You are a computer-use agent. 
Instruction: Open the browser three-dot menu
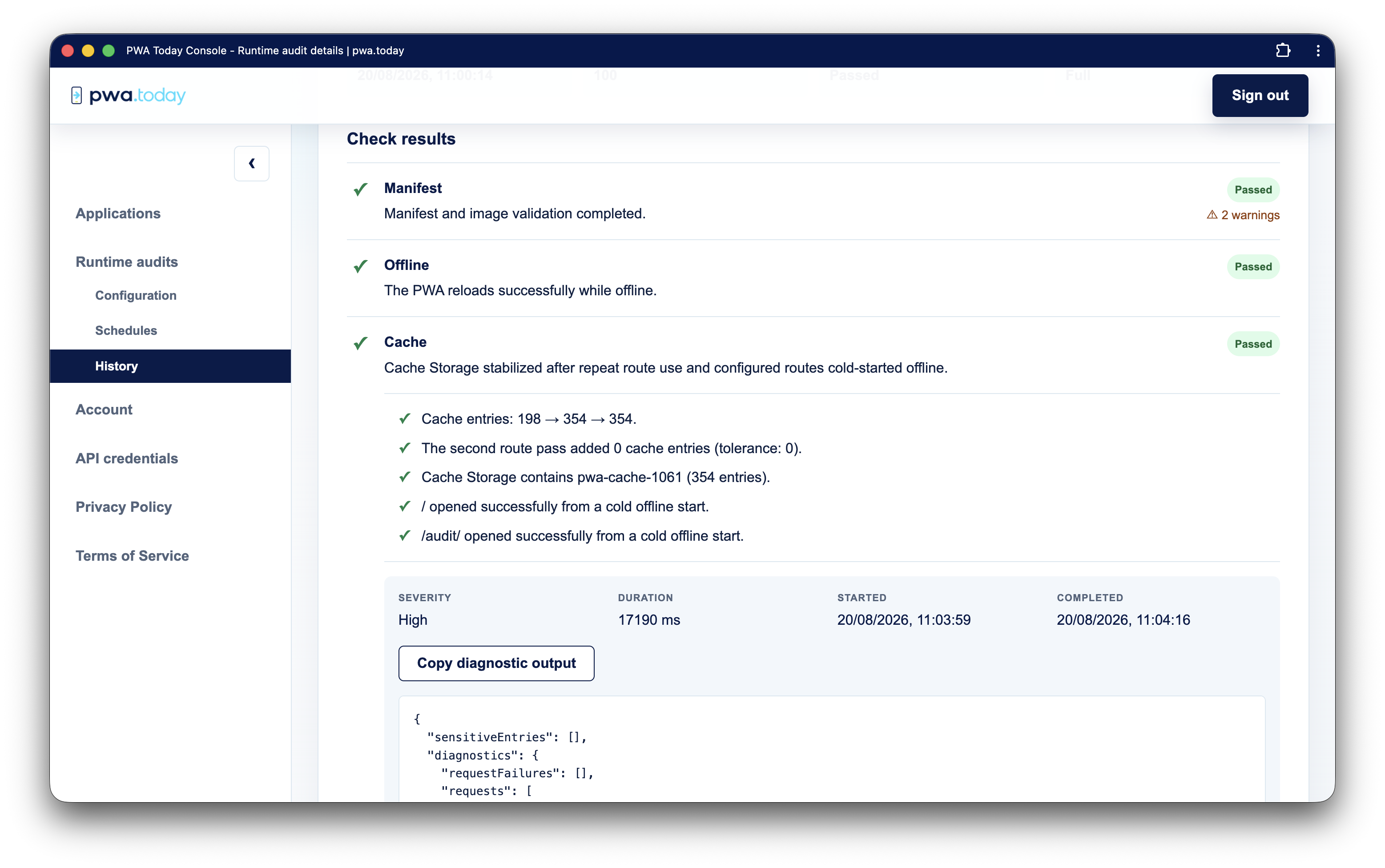pos(1318,51)
